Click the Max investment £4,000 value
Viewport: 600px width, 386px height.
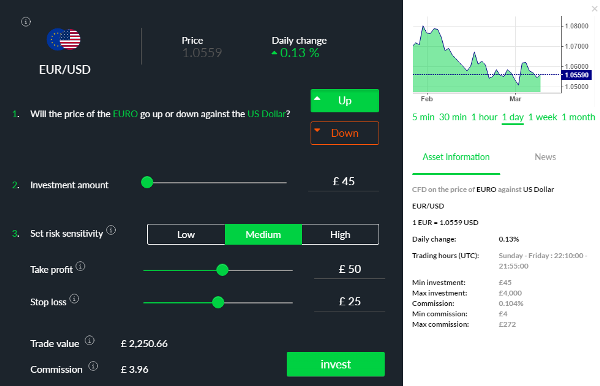click(510, 293)
